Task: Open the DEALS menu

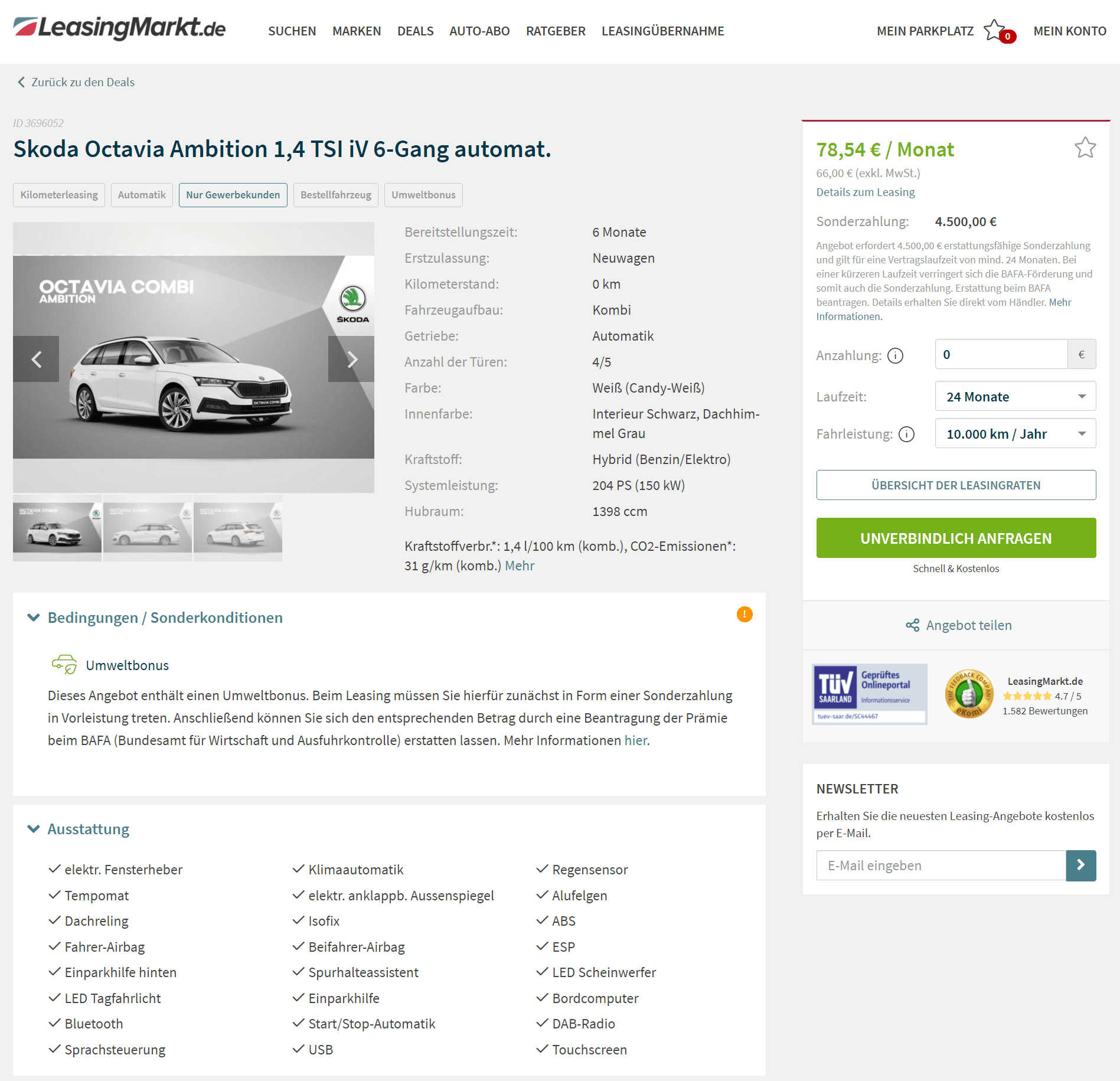Action: pos(415,31)
